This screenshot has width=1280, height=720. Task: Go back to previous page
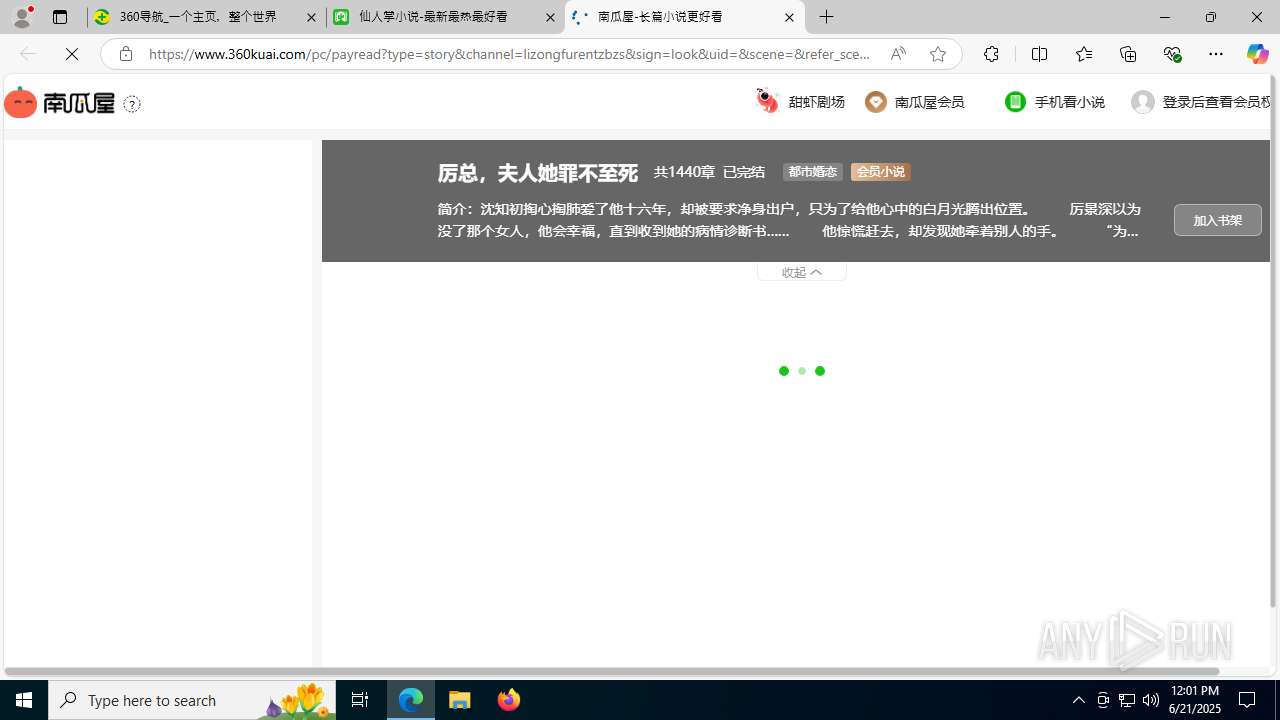tap(28, 54)
